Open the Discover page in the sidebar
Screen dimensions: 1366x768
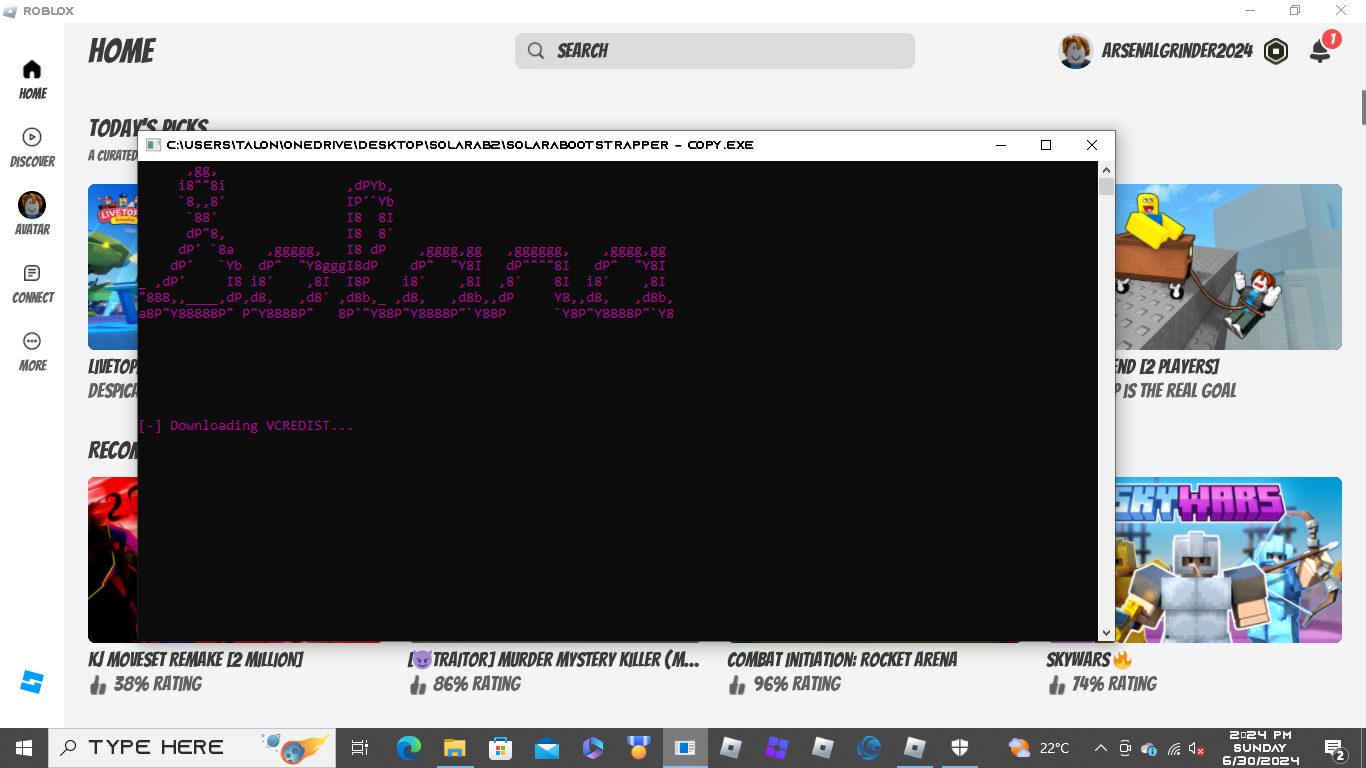(x=32, y=148)
